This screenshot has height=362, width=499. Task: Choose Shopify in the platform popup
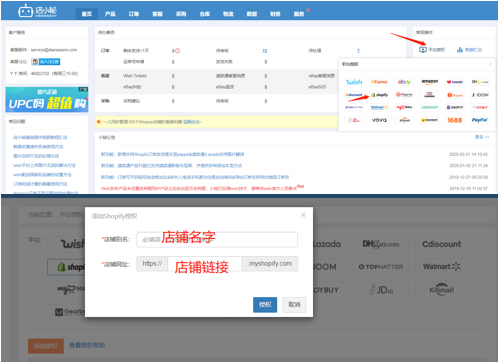379,95
